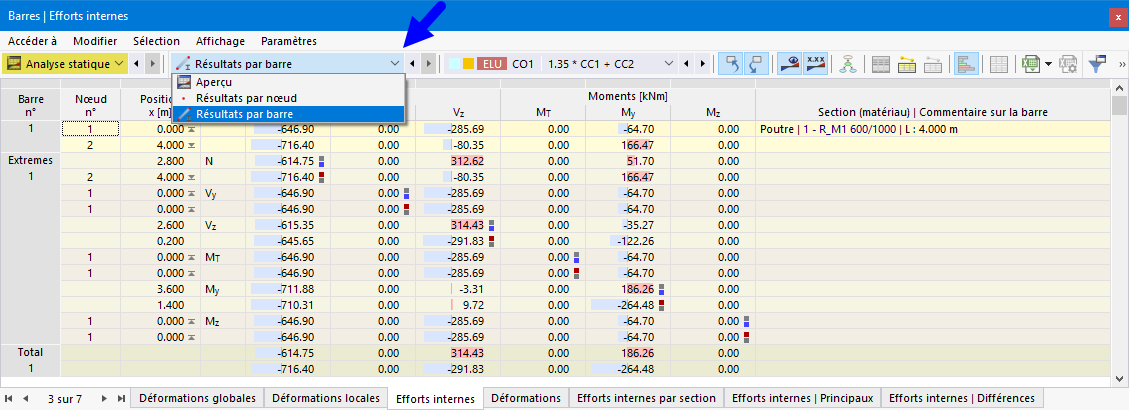Open the Accéder à menu
The image size is (1129, 410).
pyautogui.click(x=32, y=41)
